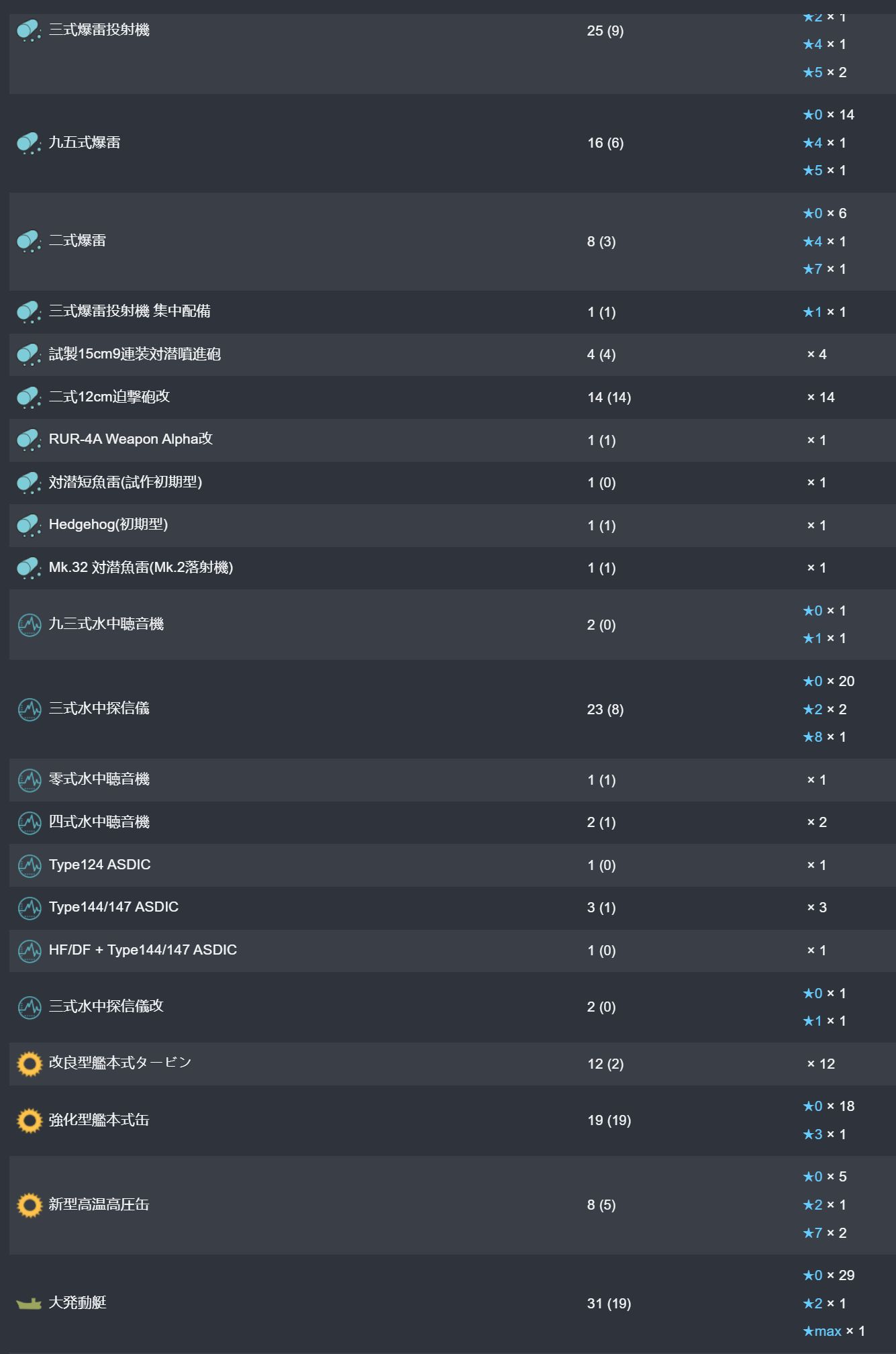
Task: Click the depth charge icon beside 九五式爆雷
Action: [29, 143]
